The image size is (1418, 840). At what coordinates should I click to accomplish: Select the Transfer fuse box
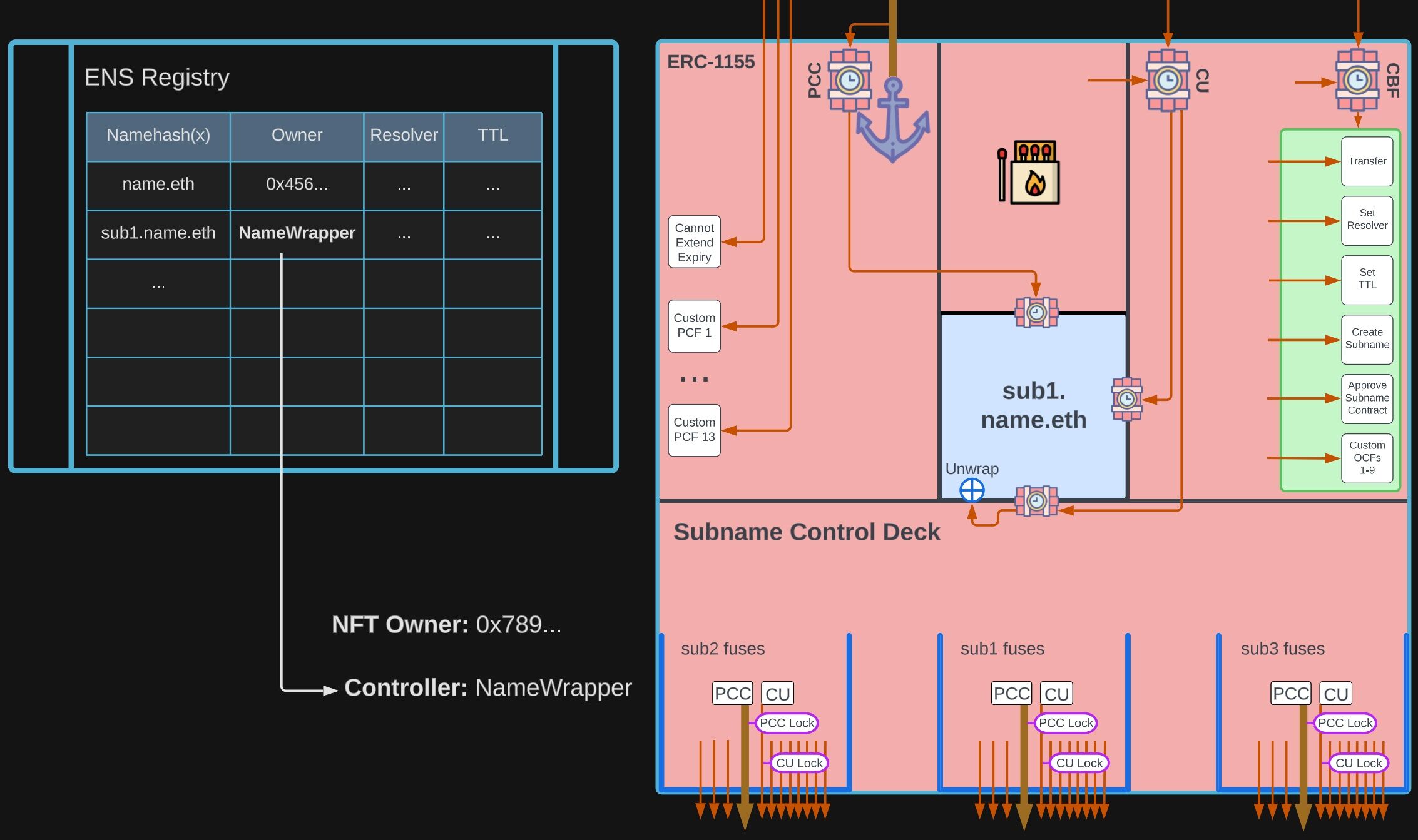(x=1367, y=161)
